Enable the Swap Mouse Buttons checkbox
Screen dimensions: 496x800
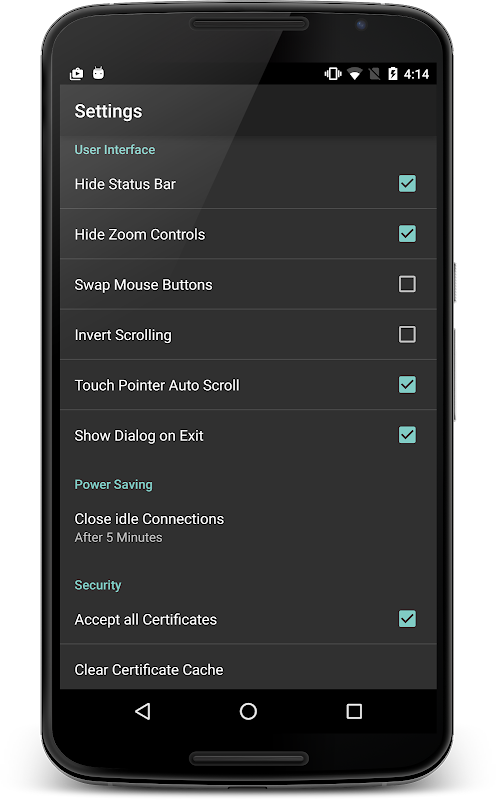click(x=407, y=284)
